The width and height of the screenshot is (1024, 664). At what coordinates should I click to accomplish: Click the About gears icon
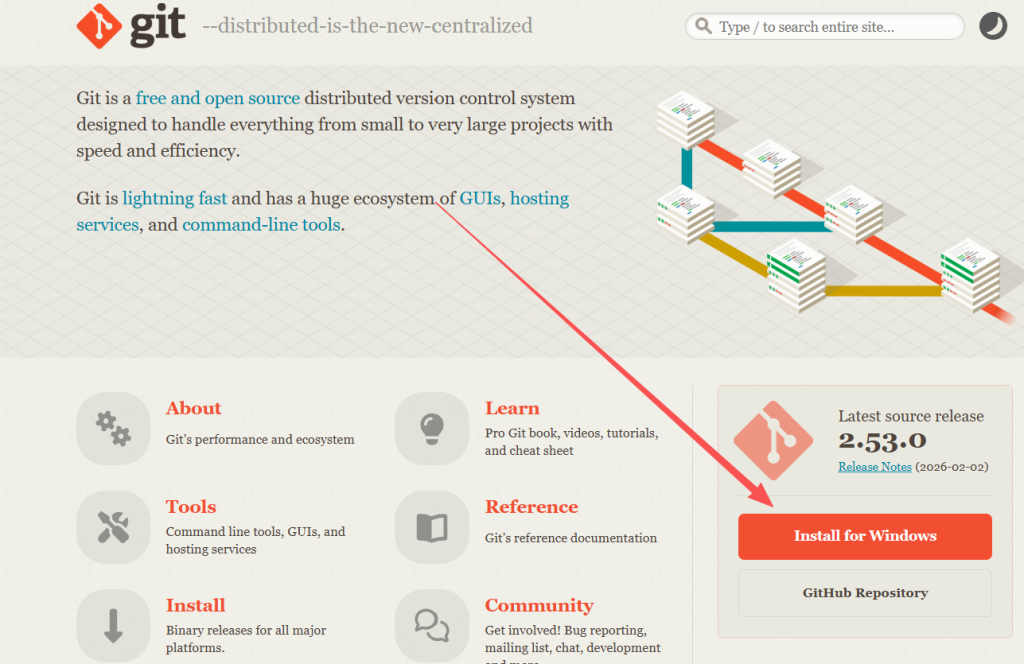[x=113, y=428]
